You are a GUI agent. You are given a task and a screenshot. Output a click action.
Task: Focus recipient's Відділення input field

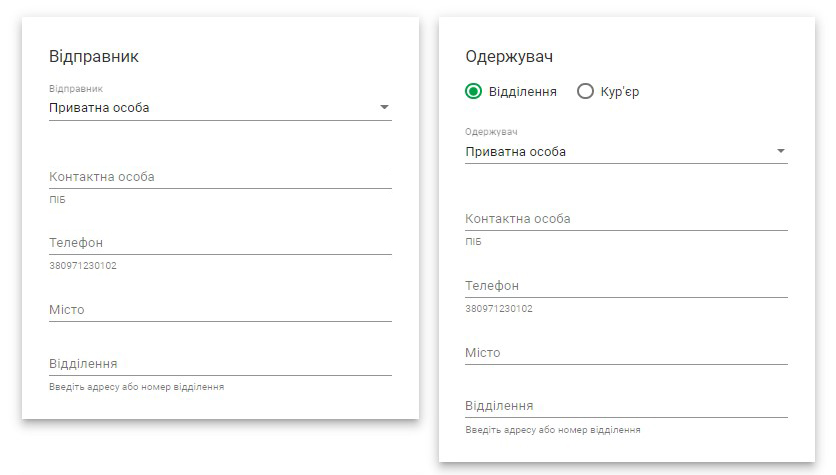click(x=626, y=406)
